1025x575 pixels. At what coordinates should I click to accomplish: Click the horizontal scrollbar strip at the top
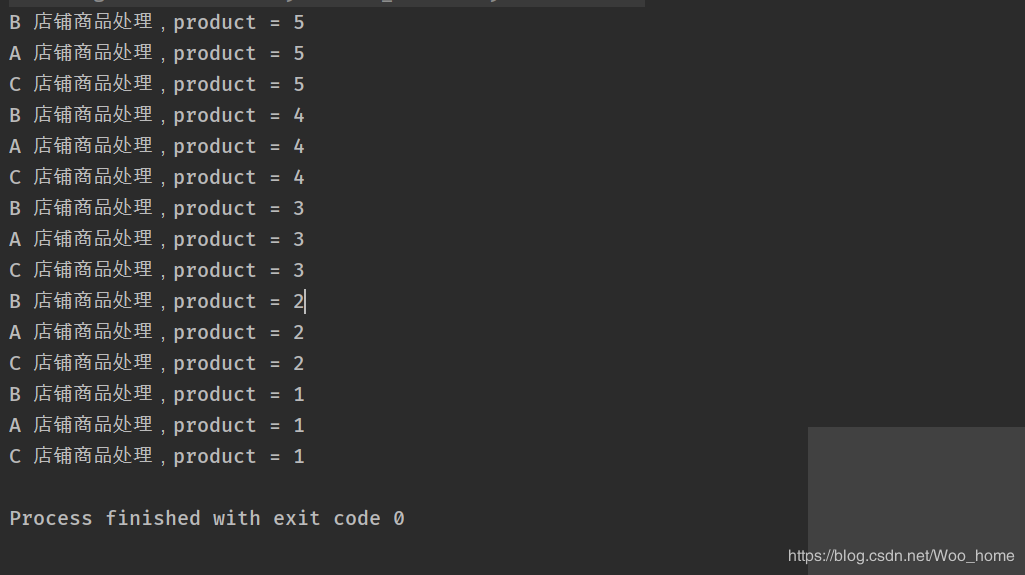(322, 3)
